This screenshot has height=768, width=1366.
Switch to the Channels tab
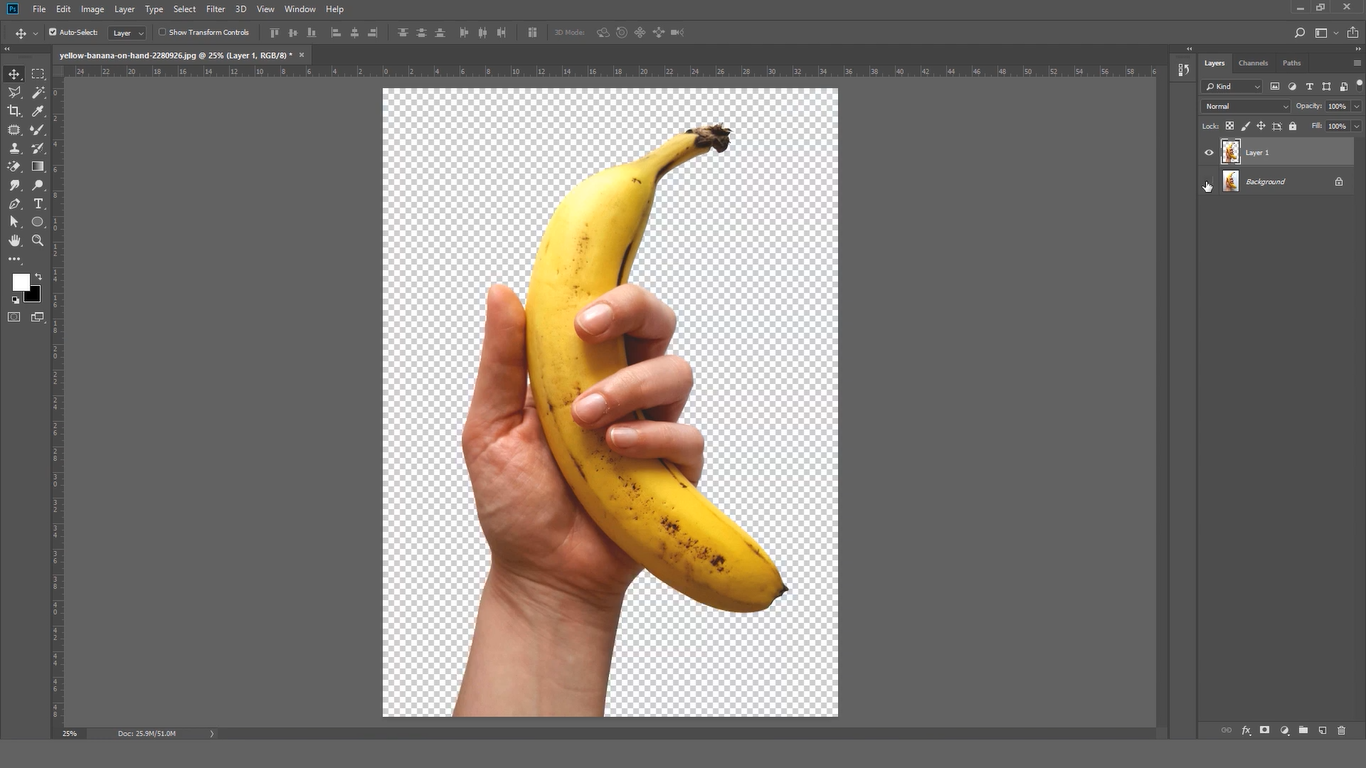[x=1252, y=62]
